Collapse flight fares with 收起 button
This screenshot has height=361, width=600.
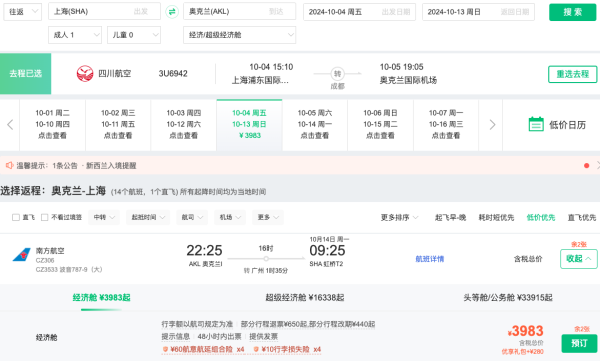[x=578, y=259]
